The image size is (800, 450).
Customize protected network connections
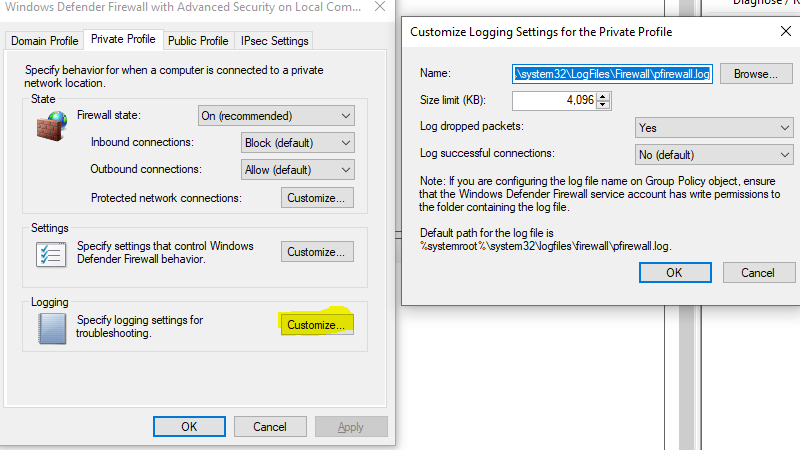(317, 198)
